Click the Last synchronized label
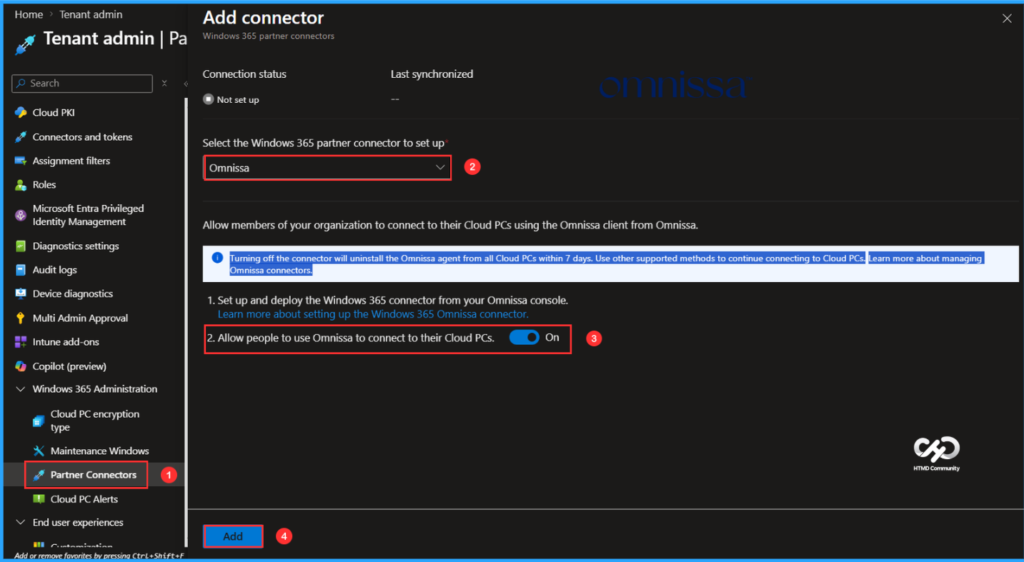1024x562 pixels. (432, 74)
